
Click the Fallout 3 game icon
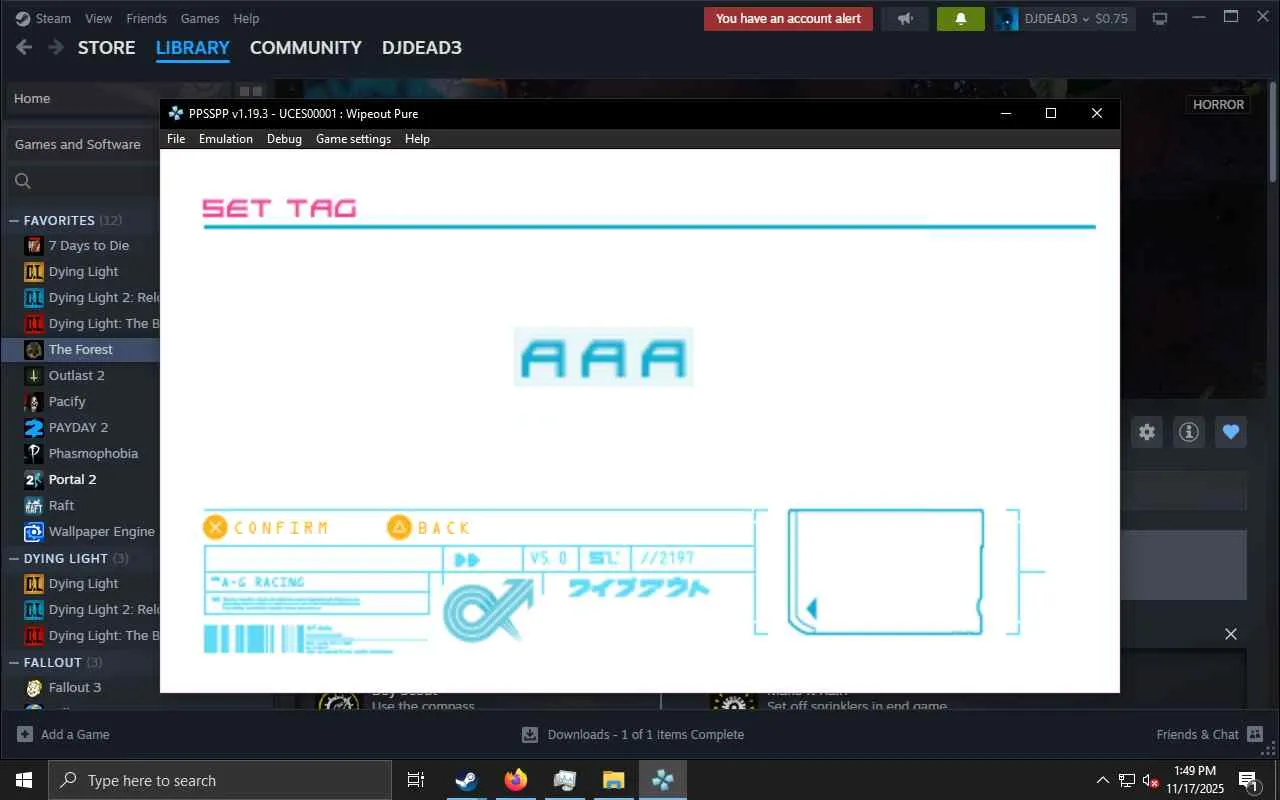34,687
